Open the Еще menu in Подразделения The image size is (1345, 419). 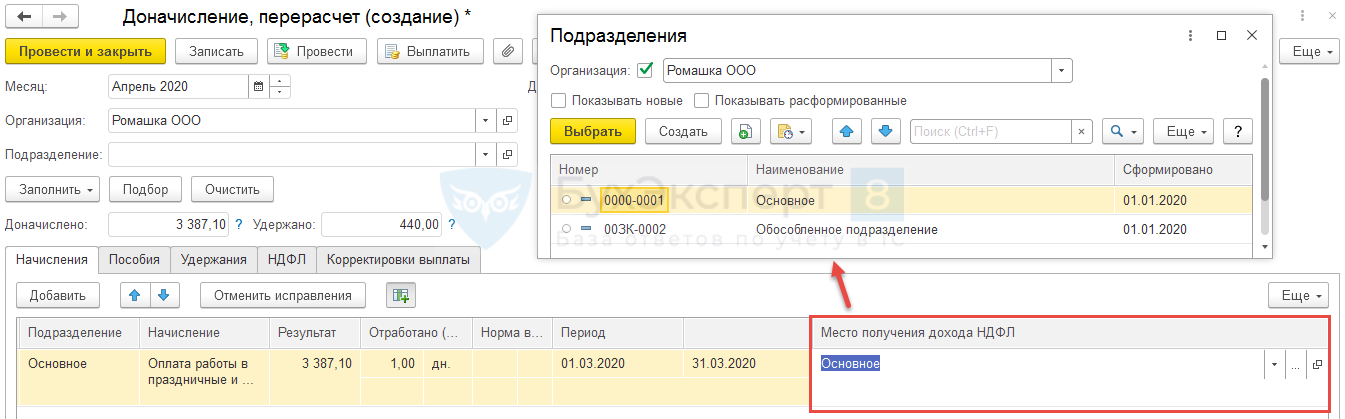[x=1183, y=132]
